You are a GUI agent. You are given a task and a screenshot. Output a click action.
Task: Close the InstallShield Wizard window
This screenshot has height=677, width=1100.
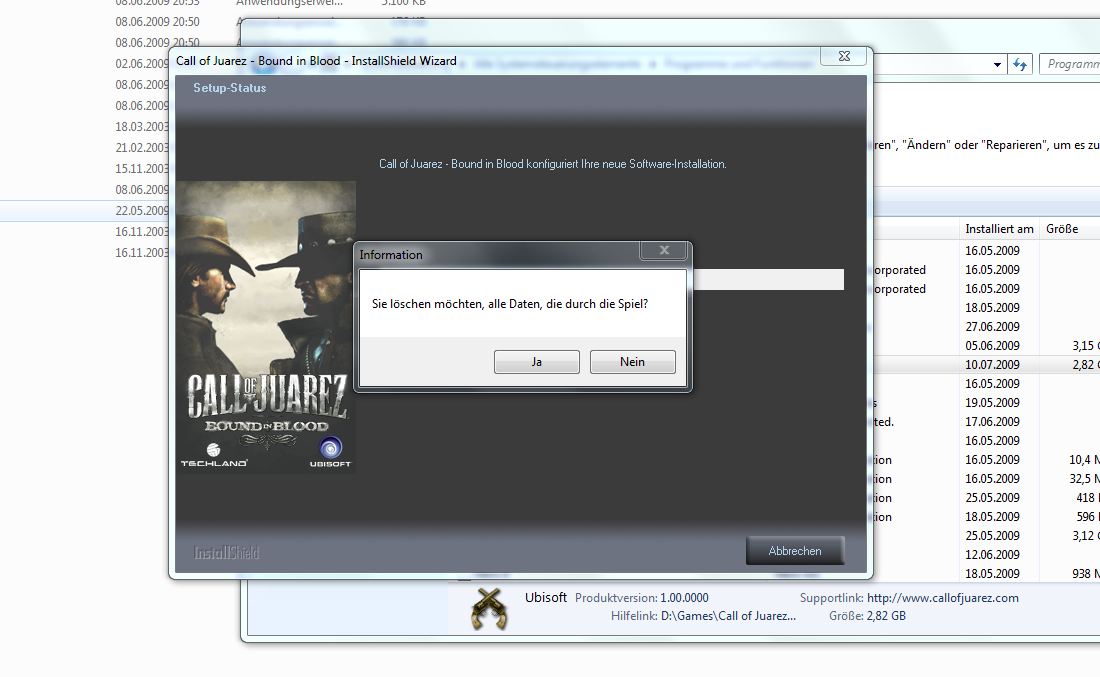[x=845, y=56]
